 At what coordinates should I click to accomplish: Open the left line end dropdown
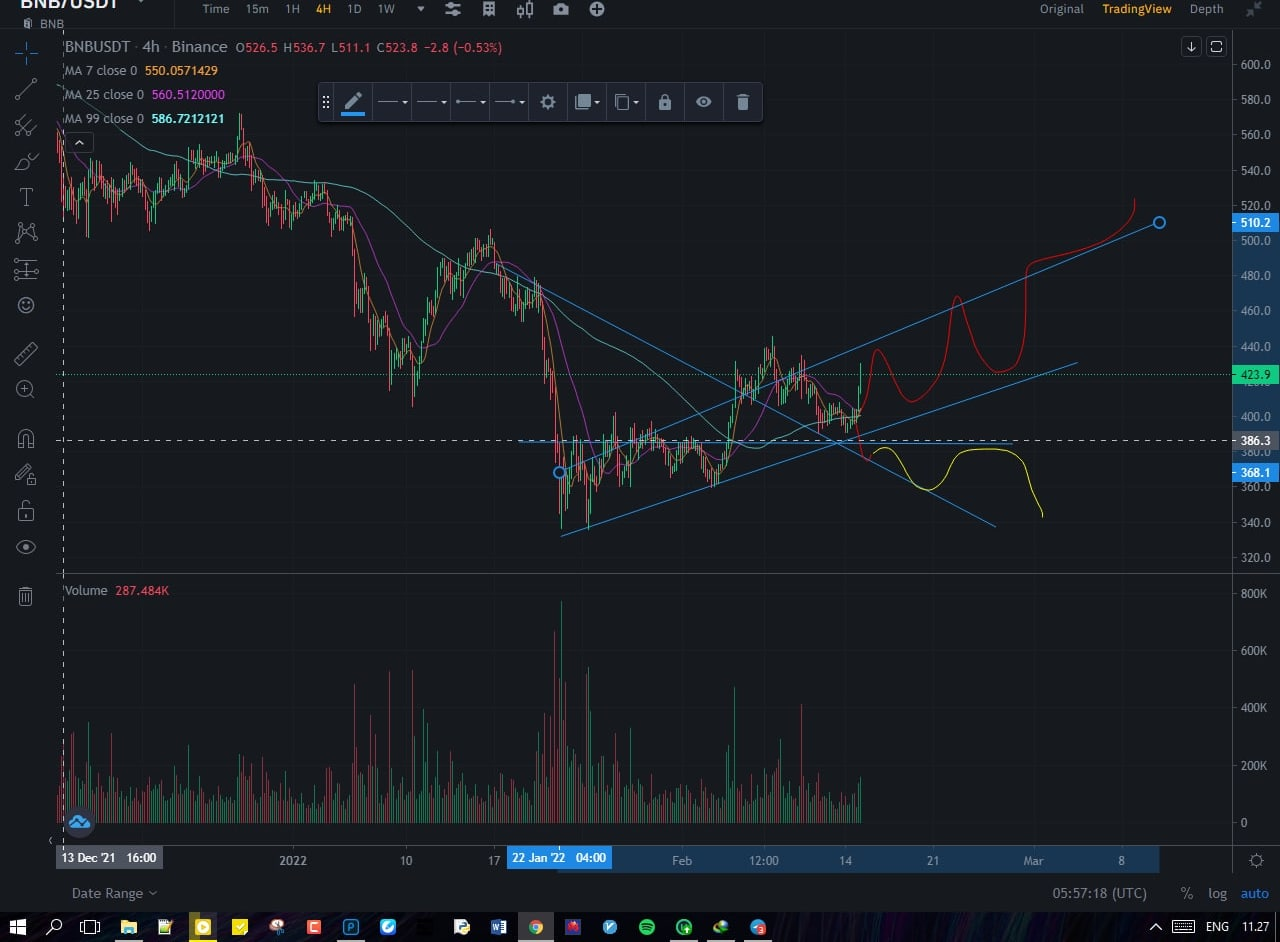(470, 102)
